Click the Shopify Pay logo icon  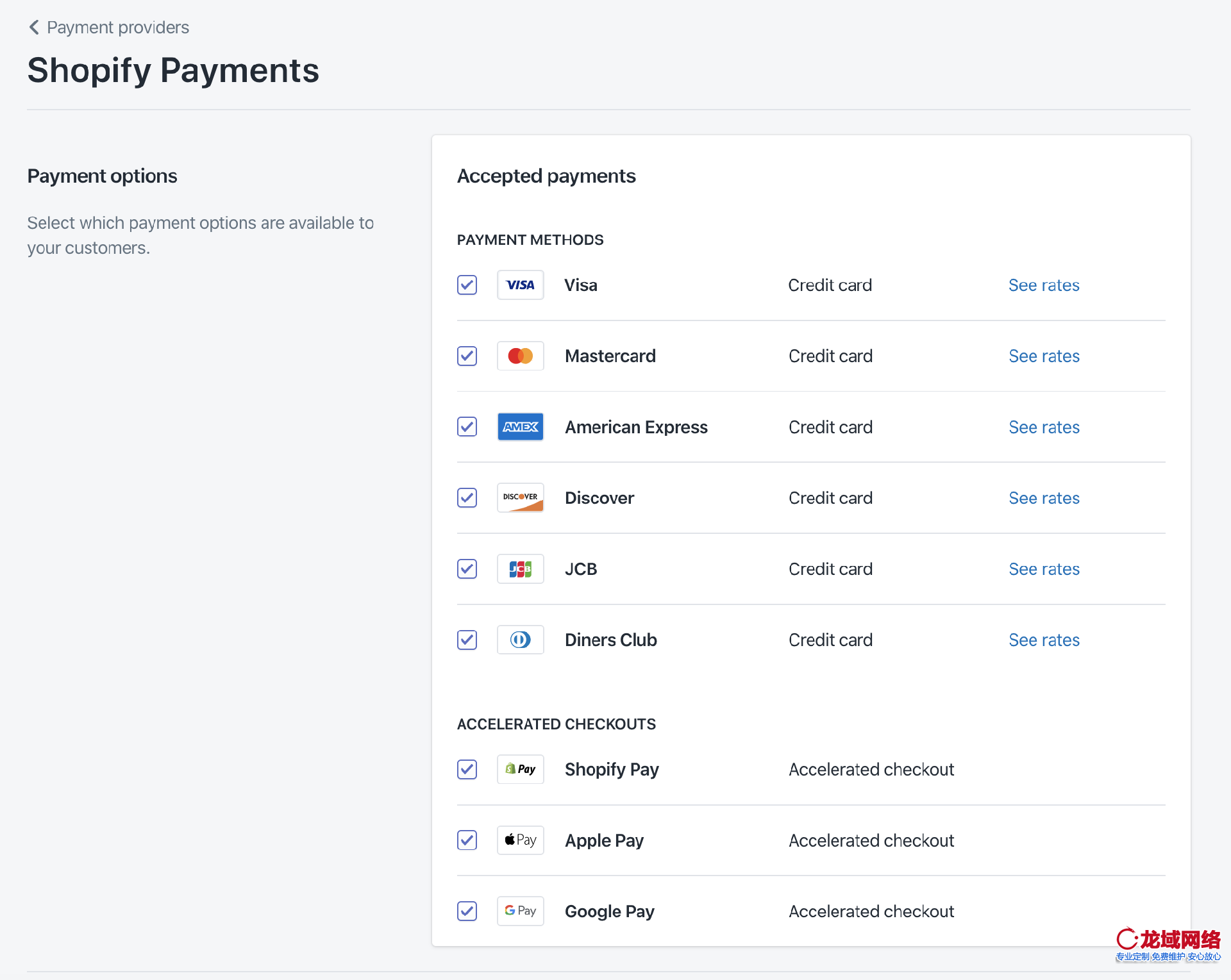[x=520, y=769]
